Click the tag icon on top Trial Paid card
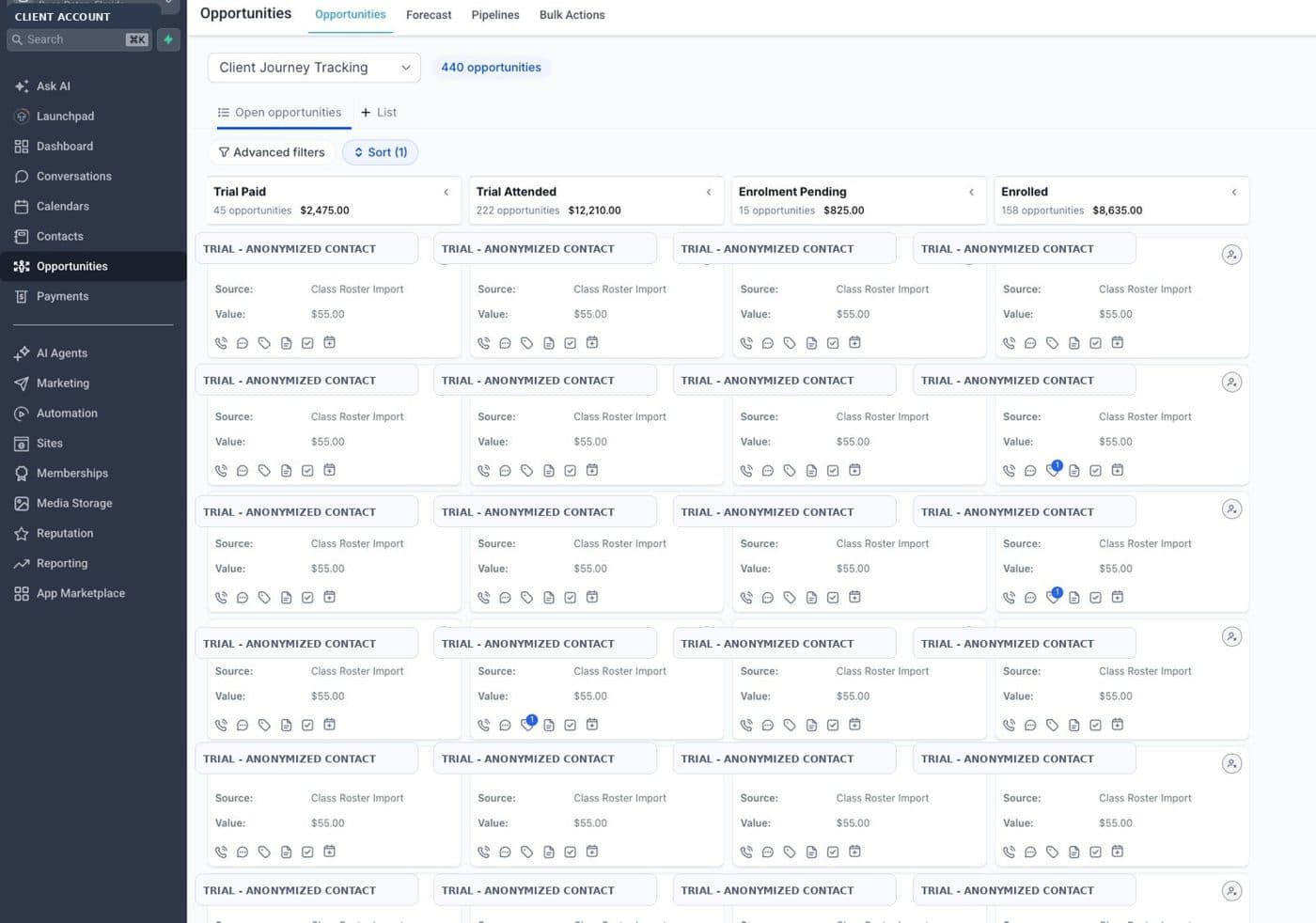Image resolution: width=1316 pixels, height=923 pixels. click(264, 343)
